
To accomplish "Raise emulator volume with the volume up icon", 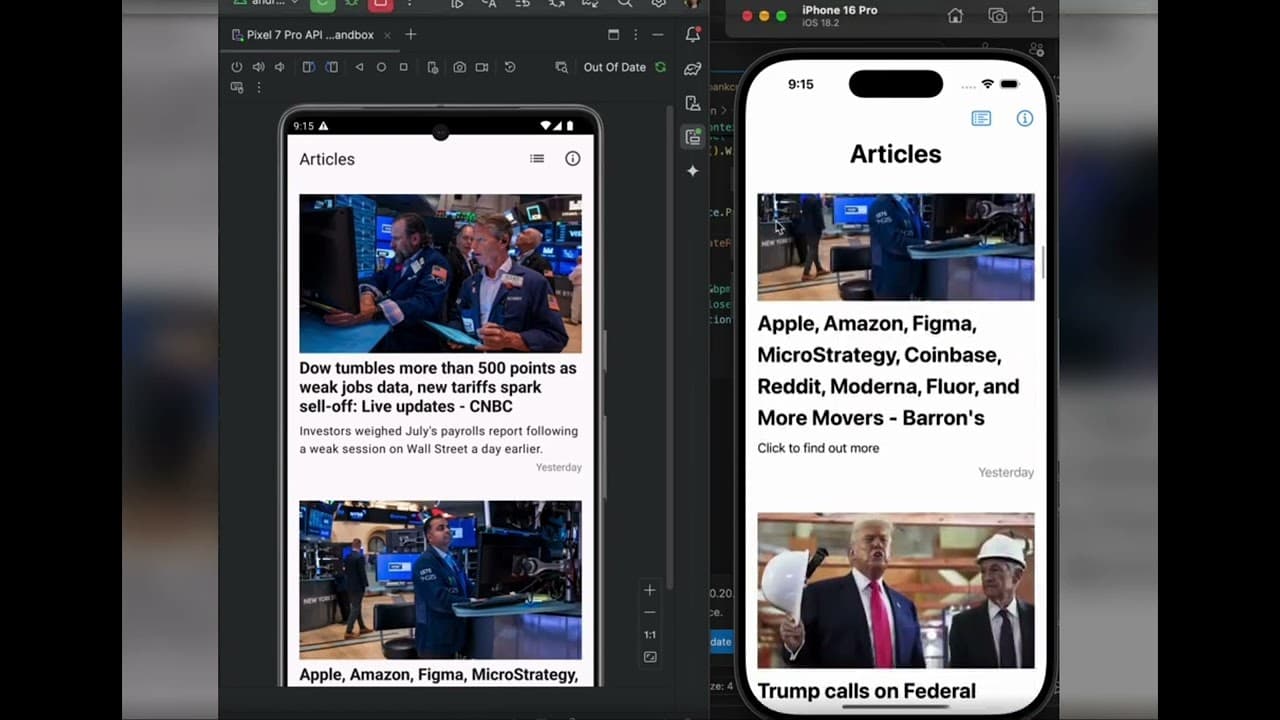I will click(258, 67).
